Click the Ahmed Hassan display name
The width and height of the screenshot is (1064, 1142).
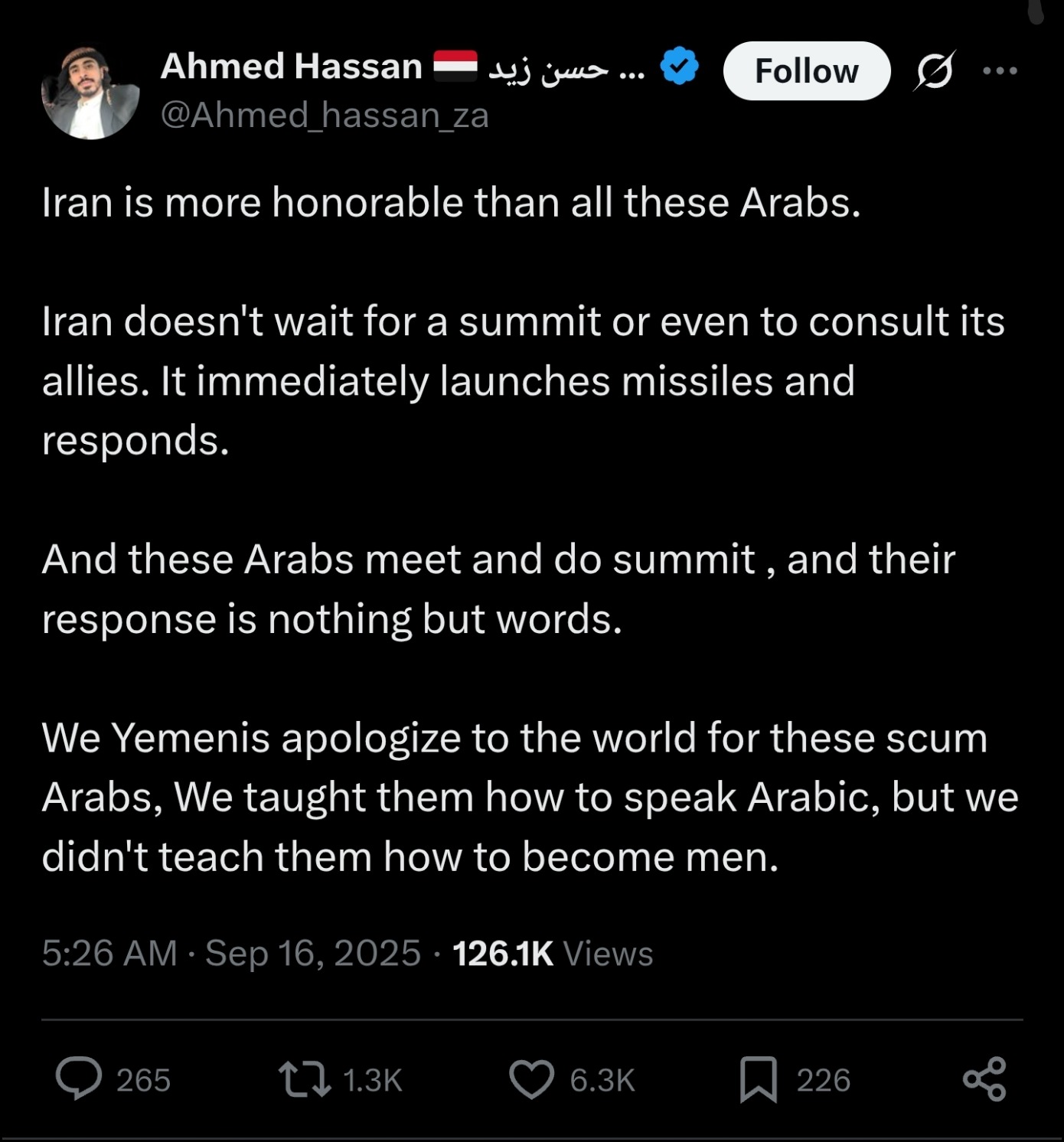[x=291, y=67]
